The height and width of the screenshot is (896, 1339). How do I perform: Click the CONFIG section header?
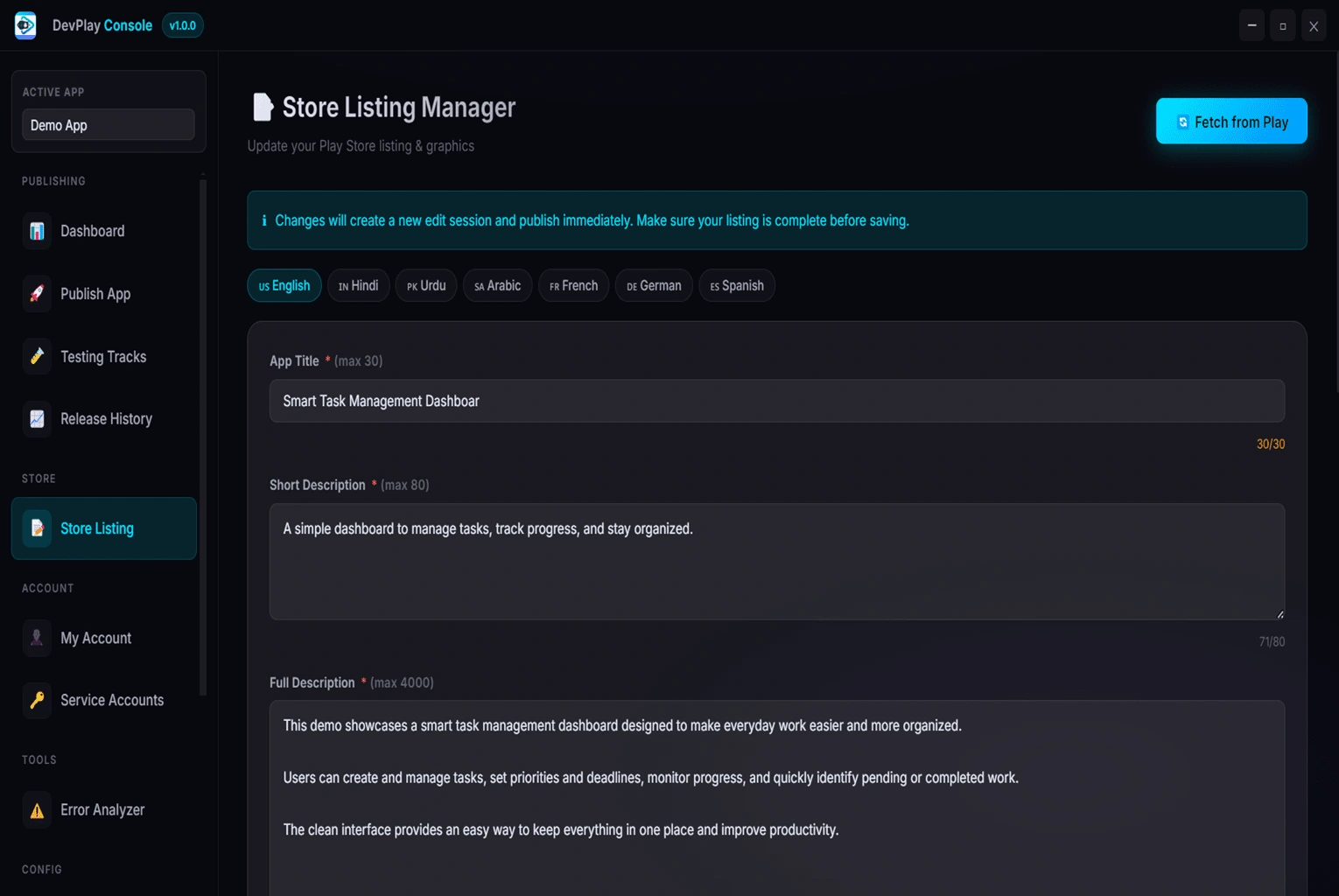coord(42,870)
